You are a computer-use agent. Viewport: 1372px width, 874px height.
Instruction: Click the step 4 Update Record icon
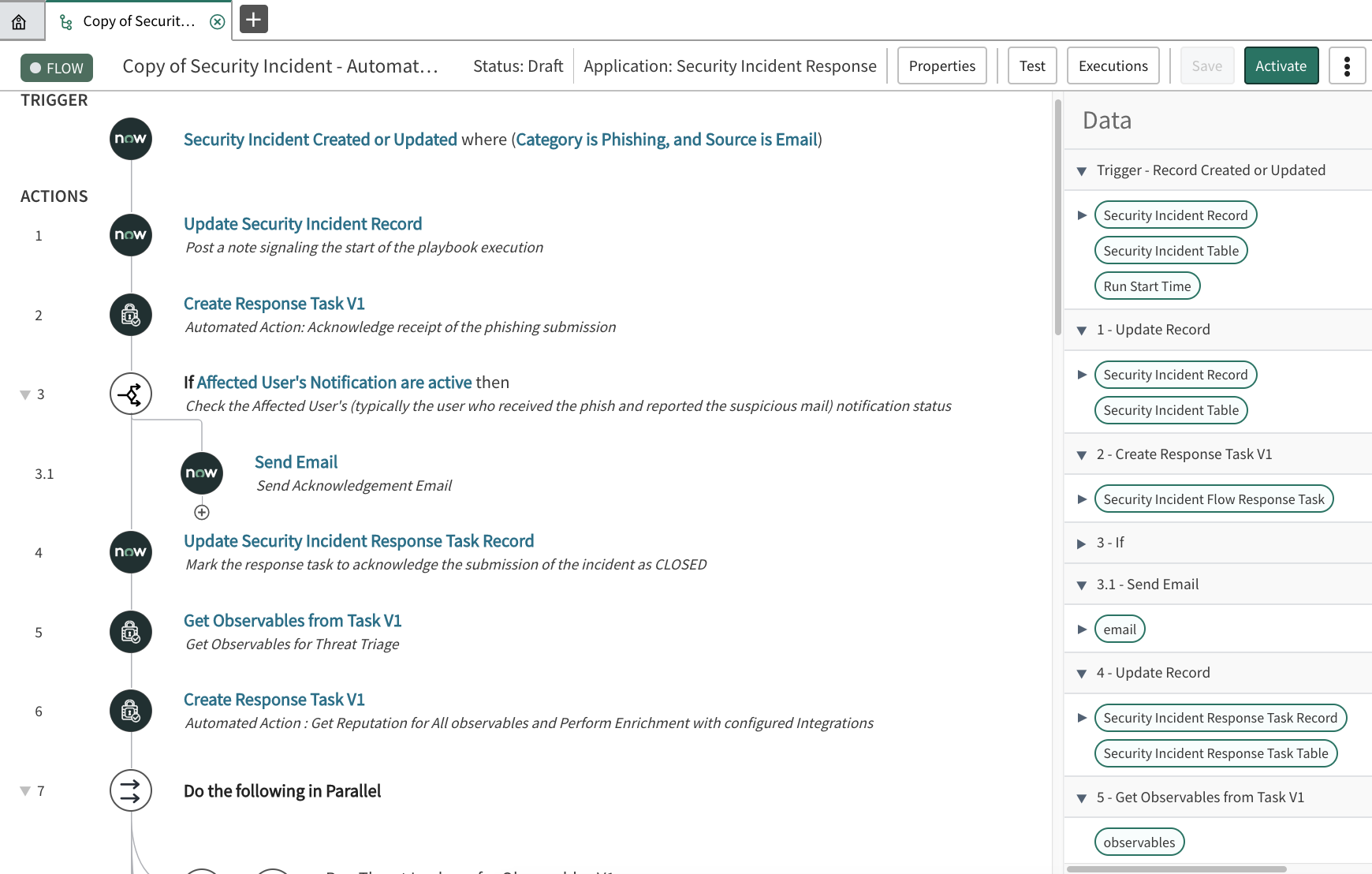(x=131, y=552)
